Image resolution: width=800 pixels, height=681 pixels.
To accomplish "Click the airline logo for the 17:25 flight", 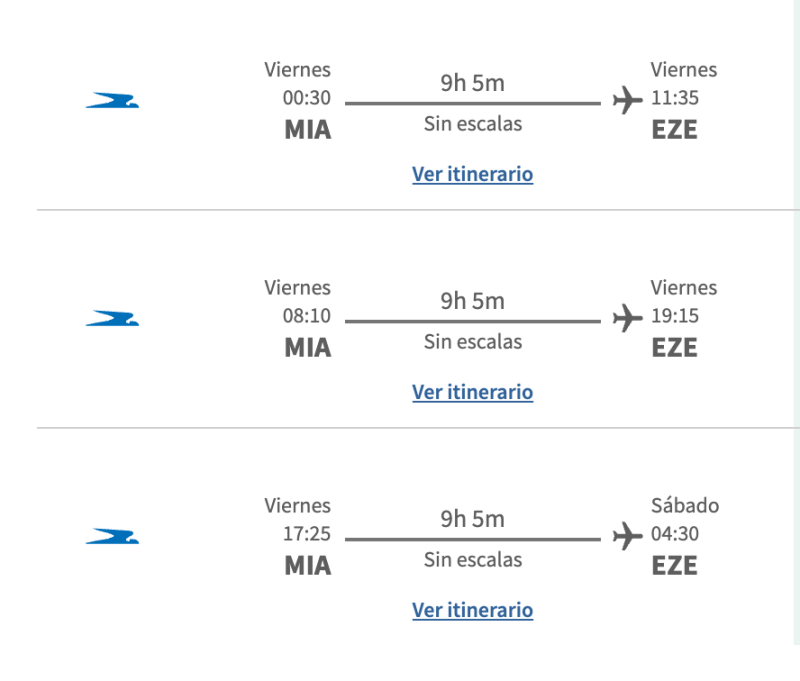I will coord(112,536).
